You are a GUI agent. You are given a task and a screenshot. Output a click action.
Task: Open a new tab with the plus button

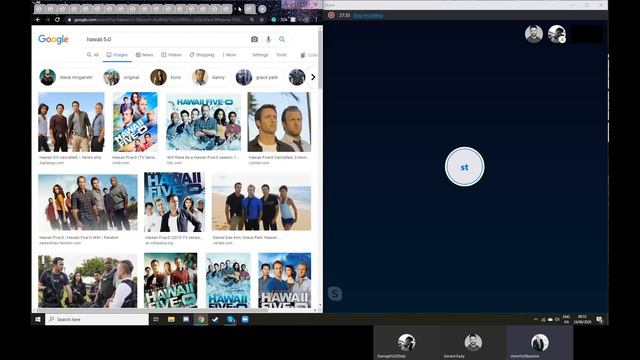click(262, 9)
